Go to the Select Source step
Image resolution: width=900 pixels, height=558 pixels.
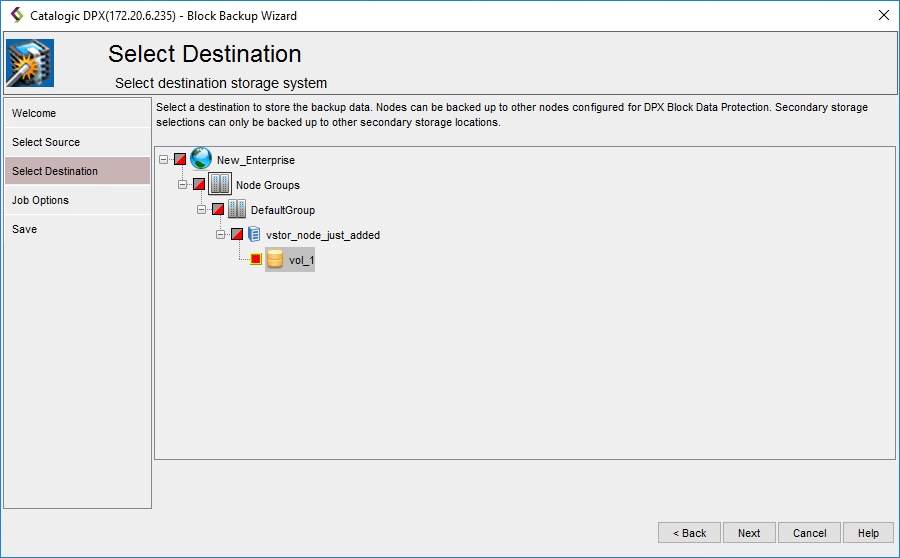[46, 142]
